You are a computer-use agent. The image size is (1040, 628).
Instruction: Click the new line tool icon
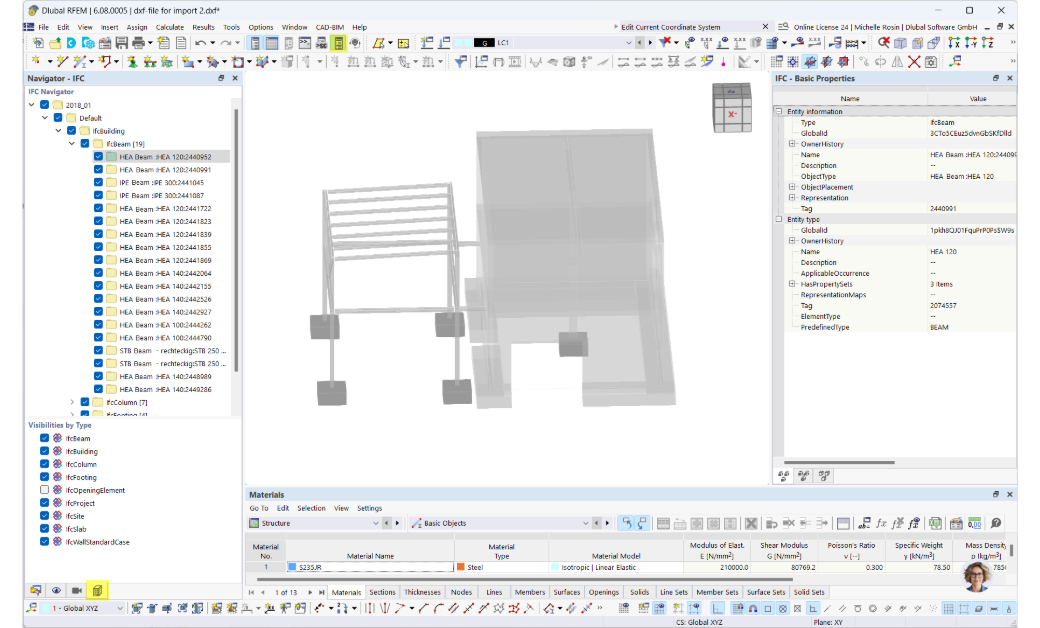coord(62,62)
